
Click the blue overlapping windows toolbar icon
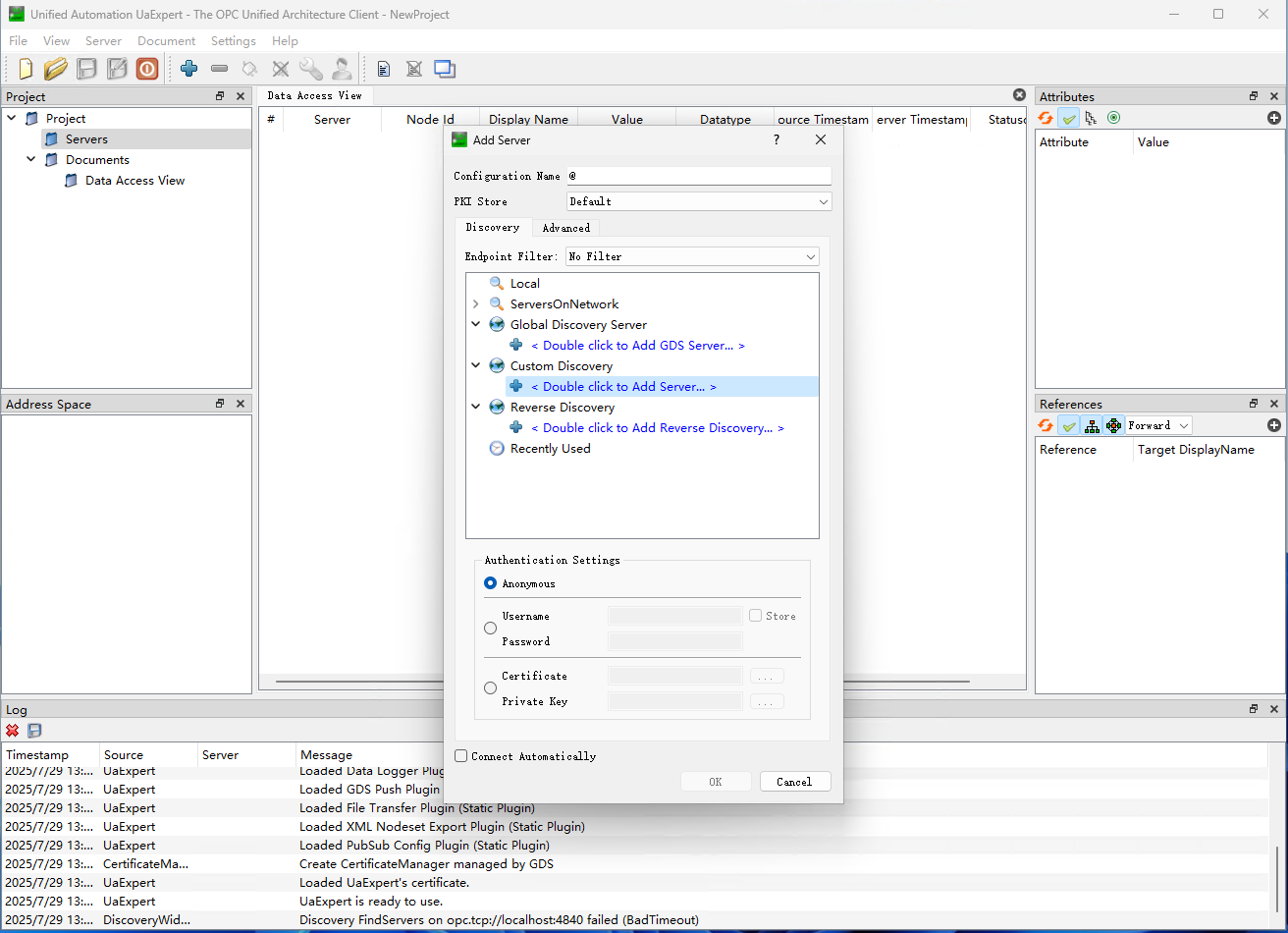[x=445, y=69]
